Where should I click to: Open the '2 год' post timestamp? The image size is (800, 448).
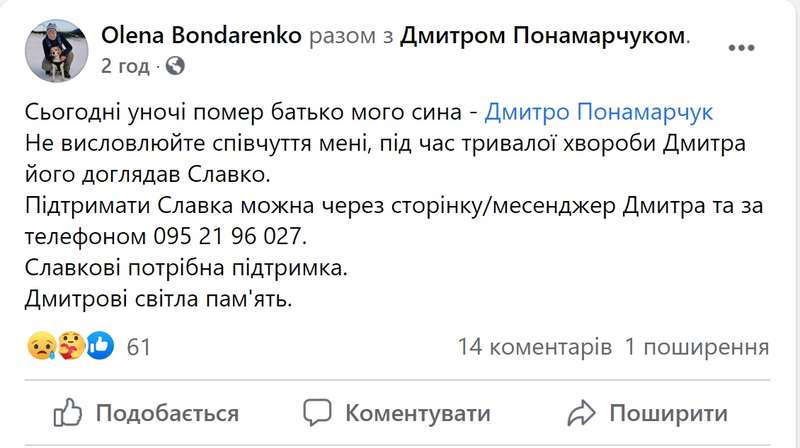tap(125, 66)
